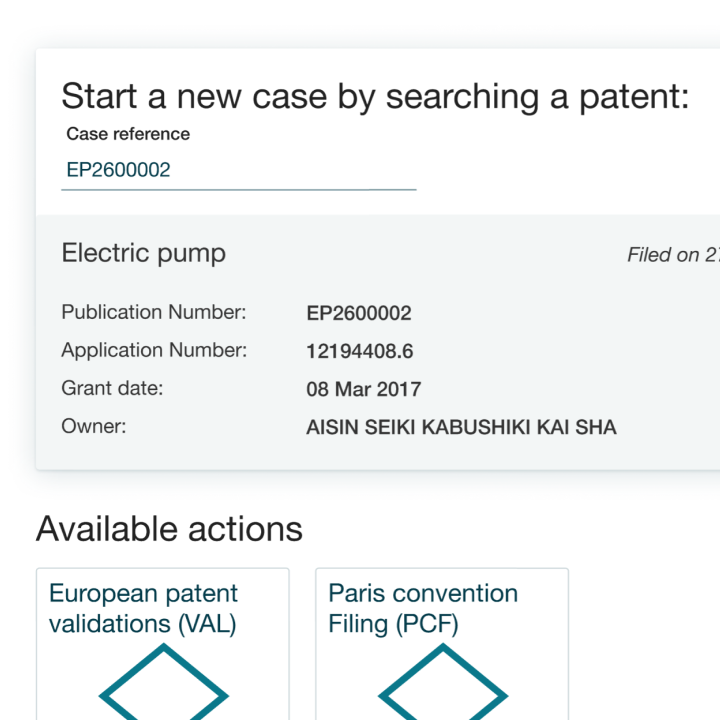This screenshot has width=720, height=720.
Task: Open Paris convention Filing (PCF) action
Action: tap(423, 608)
